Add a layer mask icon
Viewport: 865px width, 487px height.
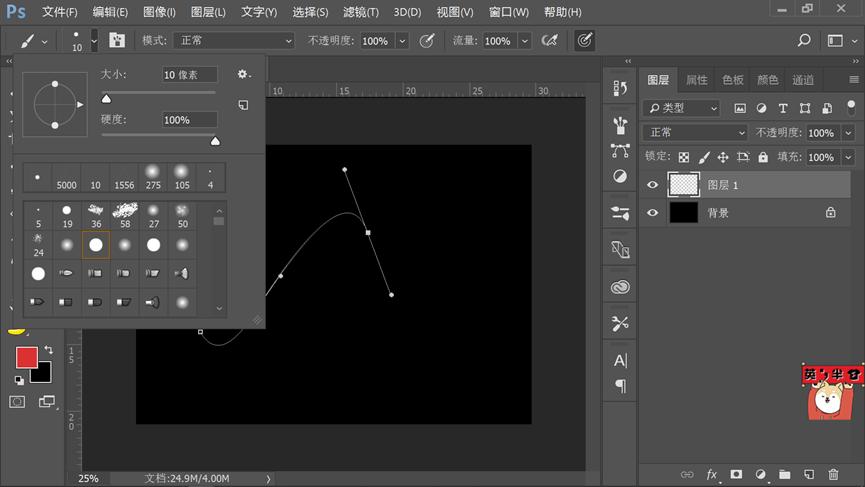pyautogui.click(x=736, y=474)
